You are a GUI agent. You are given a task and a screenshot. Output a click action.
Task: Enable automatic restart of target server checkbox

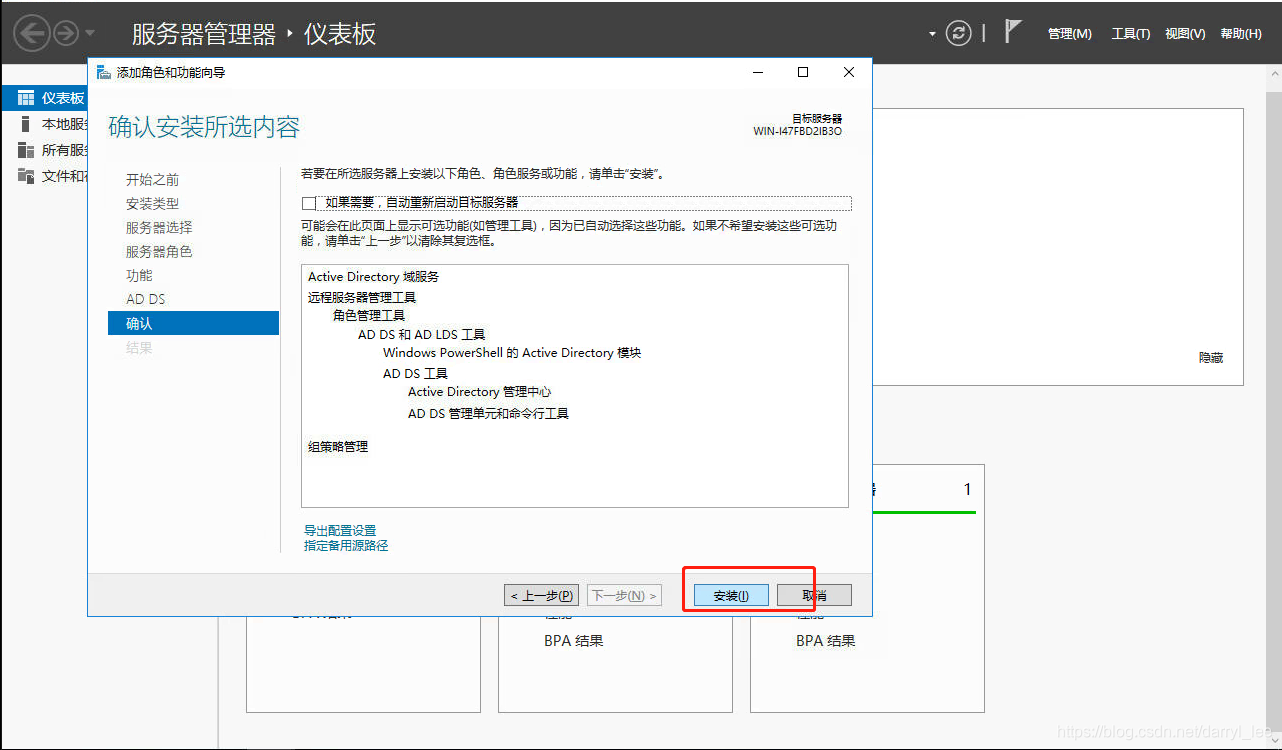point(309,203)
